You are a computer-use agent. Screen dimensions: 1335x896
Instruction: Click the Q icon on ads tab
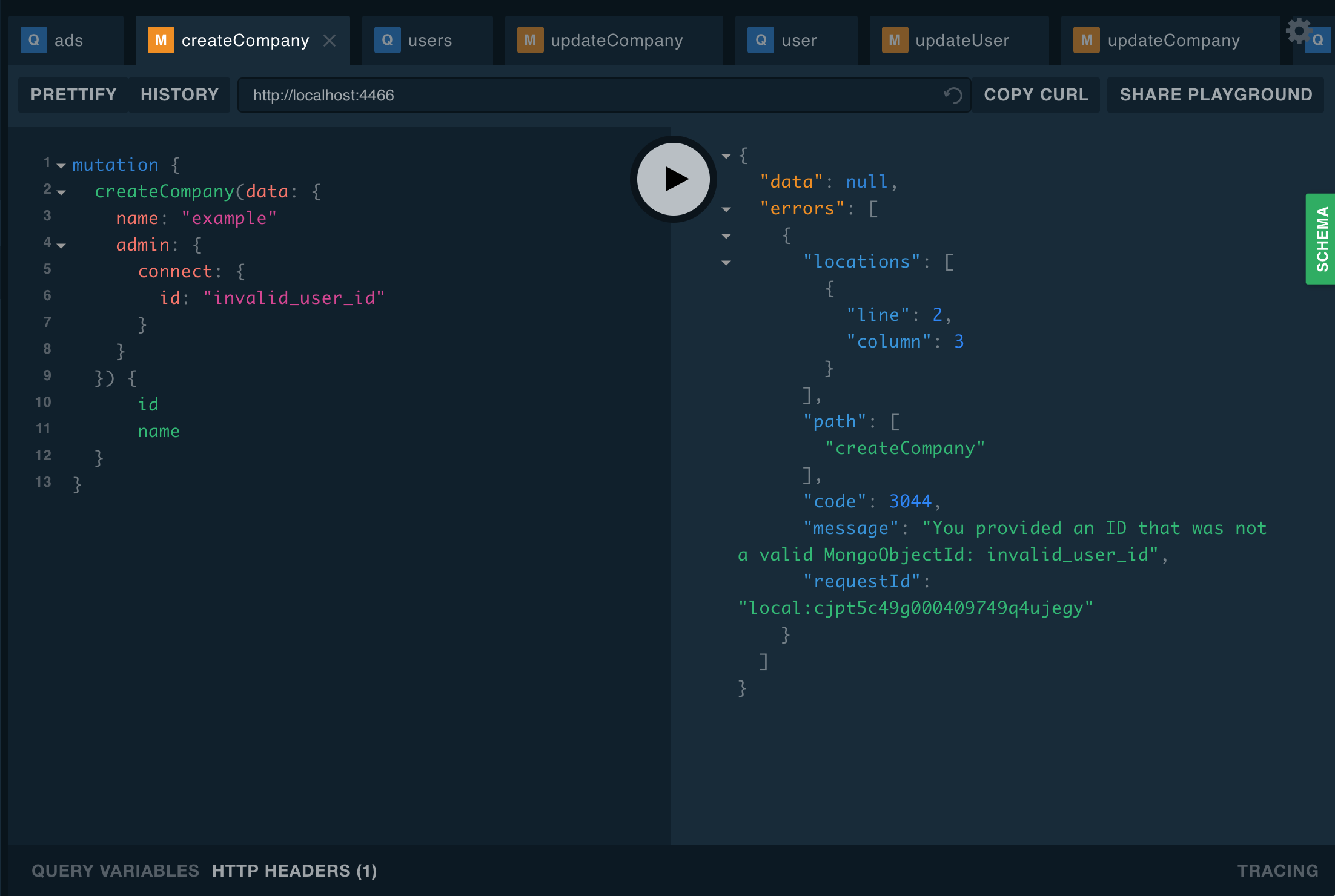point(34,41)
